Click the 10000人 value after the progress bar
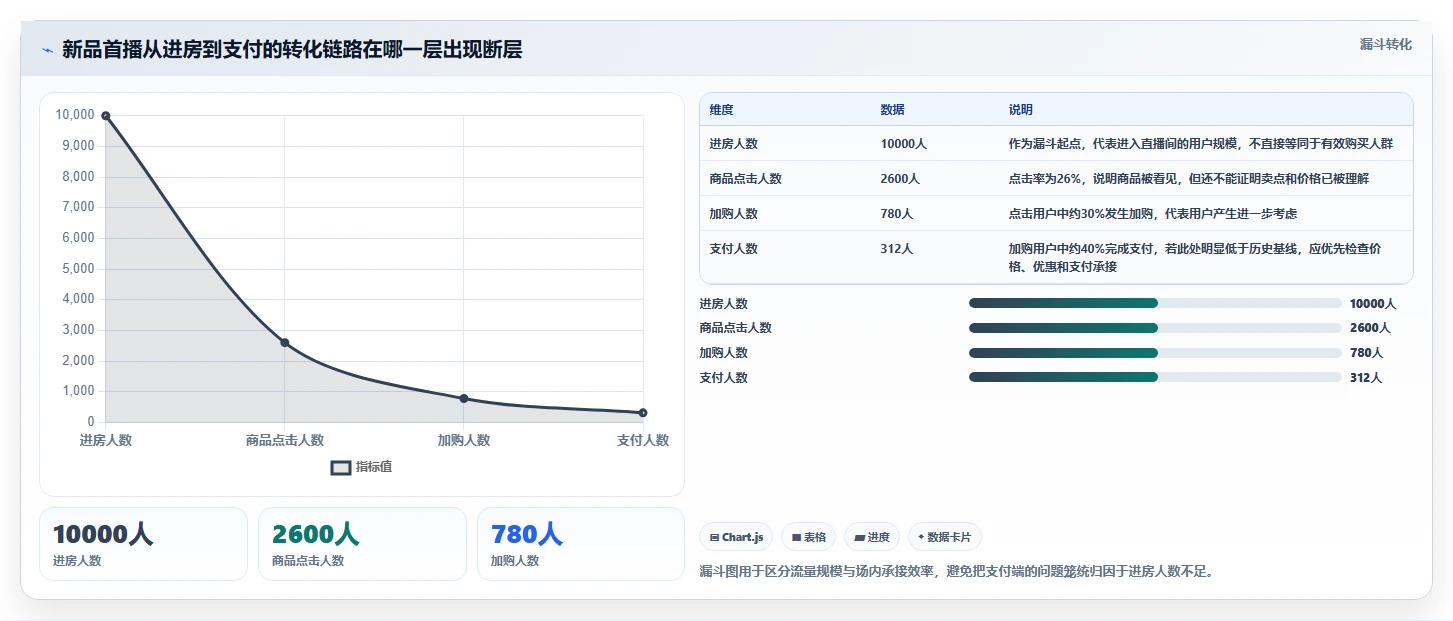Viewport: 1453px width, 621px height. pos(1373,304)
